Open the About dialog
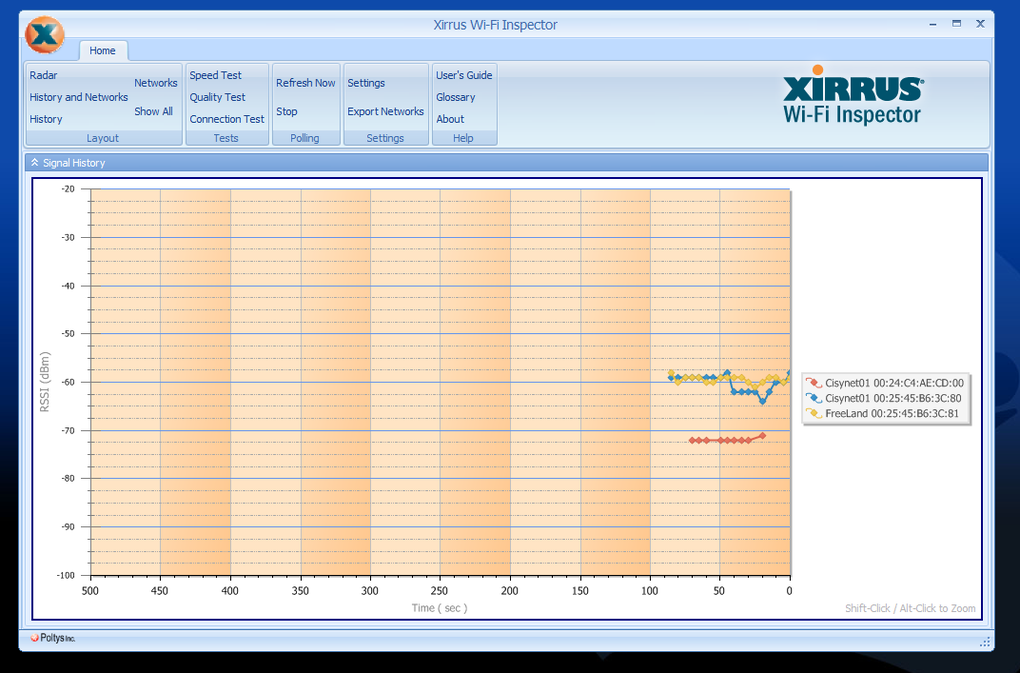1020x673 pixels. [450, 120]
